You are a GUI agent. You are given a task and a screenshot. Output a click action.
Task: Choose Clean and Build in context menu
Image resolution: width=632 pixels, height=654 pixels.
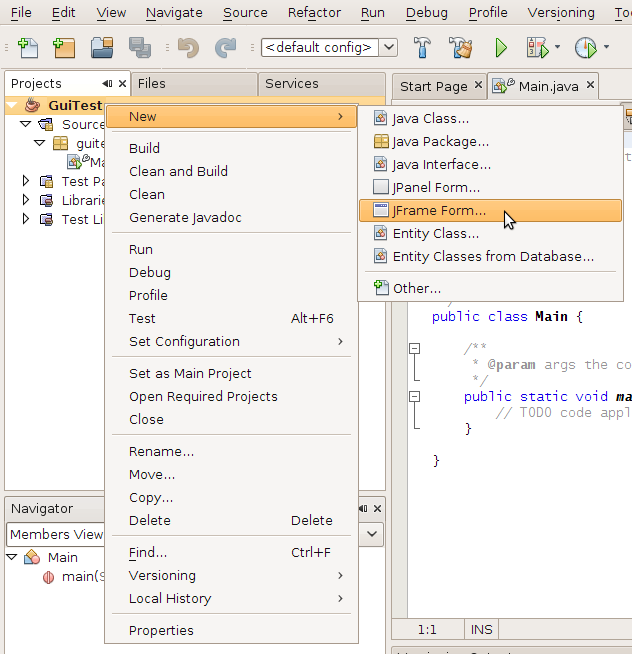[x=232, y=171]
